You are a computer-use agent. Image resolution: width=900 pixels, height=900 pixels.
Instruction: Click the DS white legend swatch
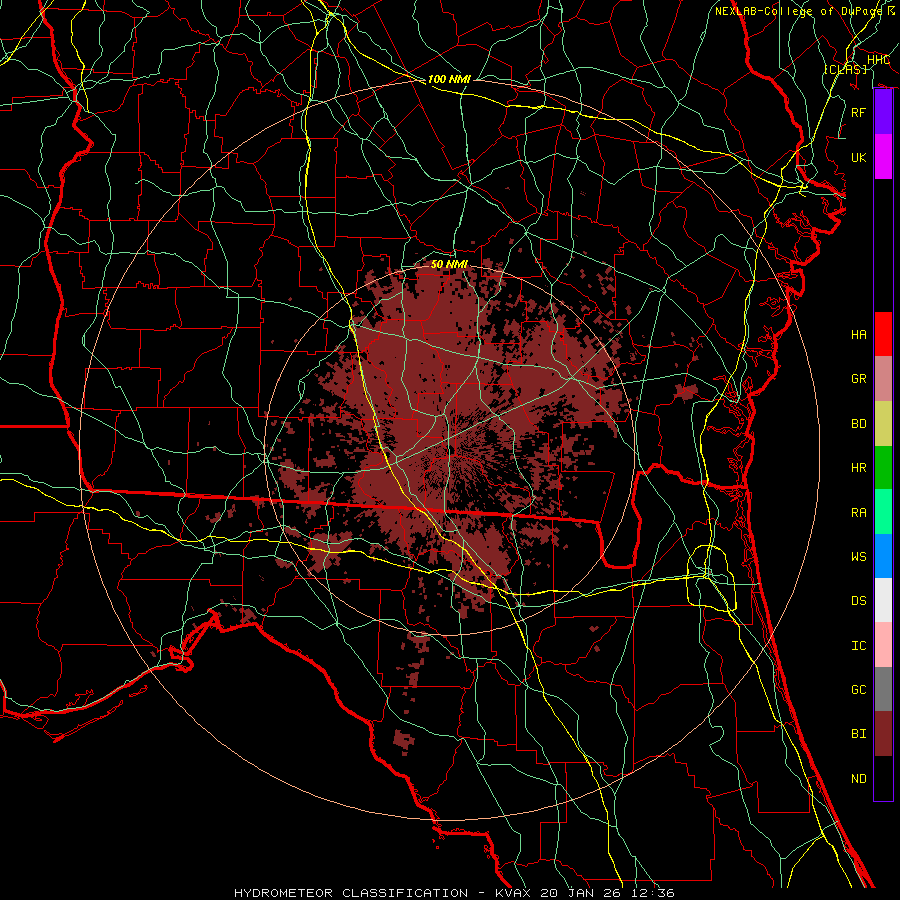click(883, 600)
